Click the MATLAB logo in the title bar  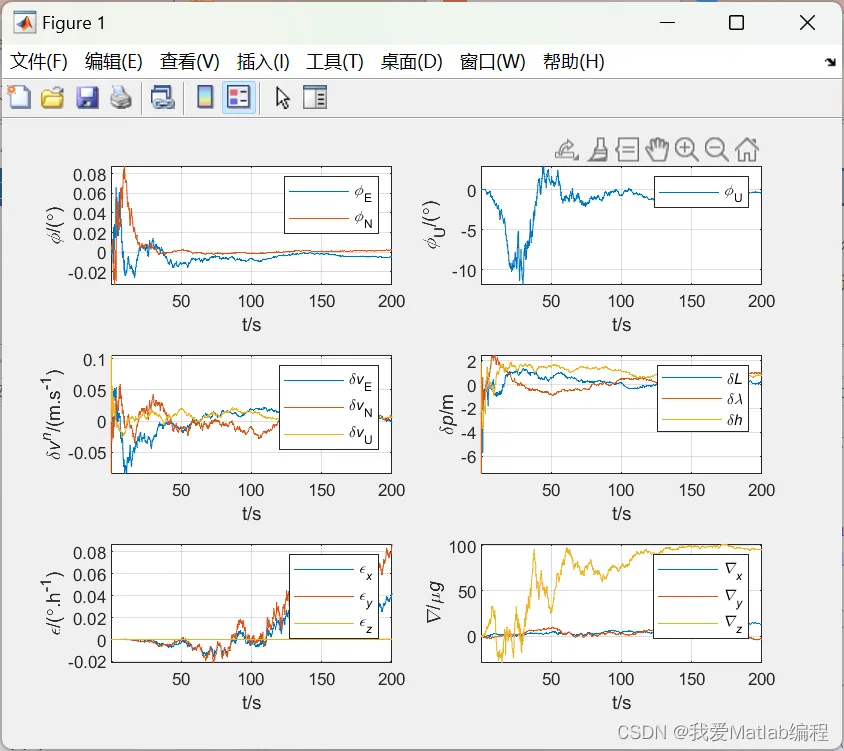click(24, 23)
